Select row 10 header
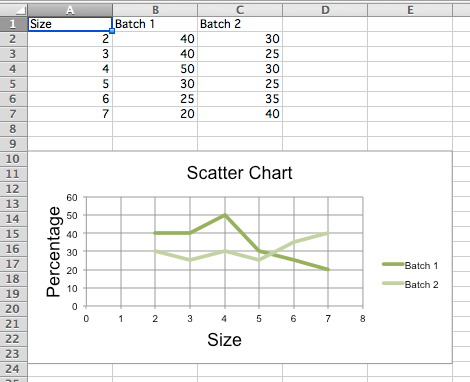Image resolution: width=470 pixels, height=382 pixels. pos(13,159)
